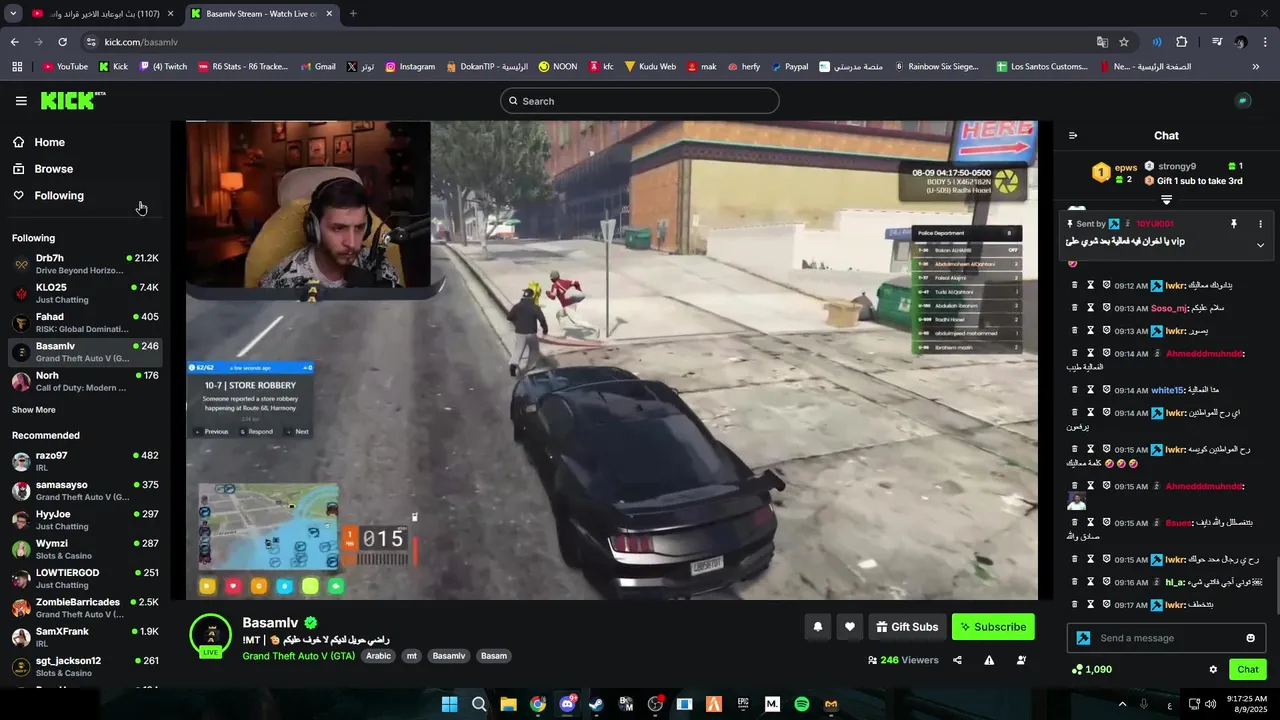Click the channel points 1,090 icon
1280x720 pixels.
pyautogui.click(x=1077, y=670)
